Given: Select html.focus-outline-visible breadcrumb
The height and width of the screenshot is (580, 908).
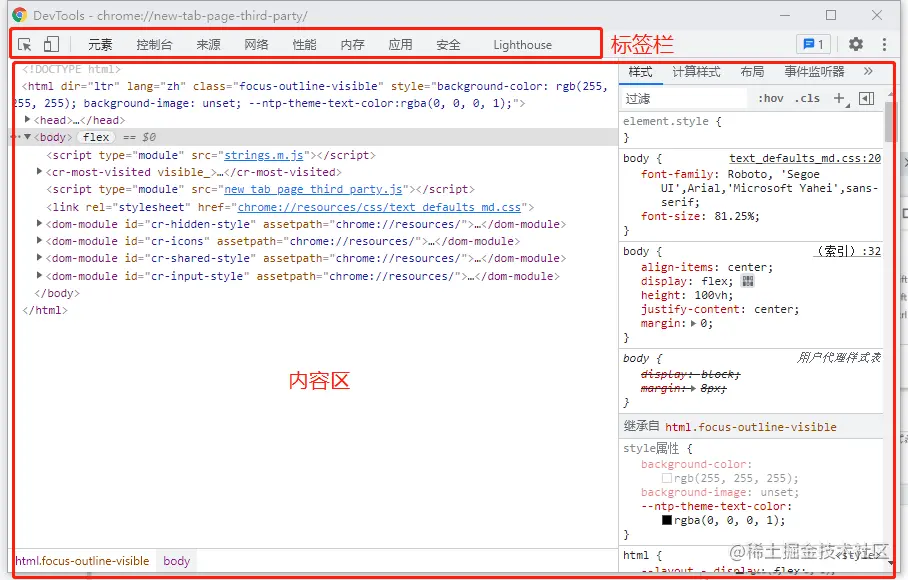Looking at the screenshot, I should pos(82,561).
